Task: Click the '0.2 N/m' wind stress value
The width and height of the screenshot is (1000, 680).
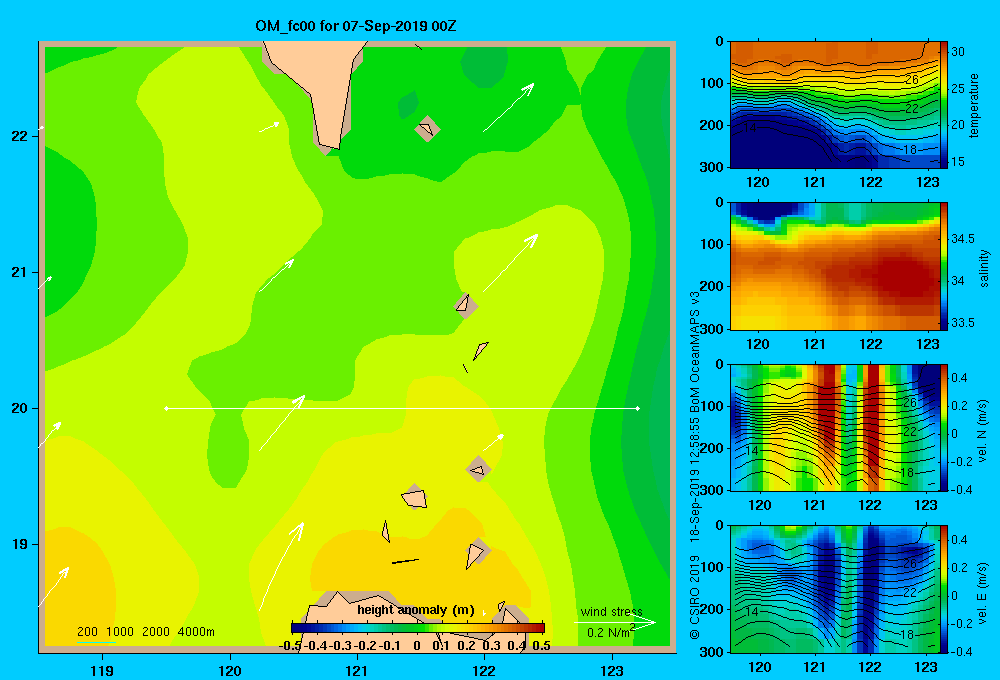Action: pyautogui.click(x=610, y=632)
